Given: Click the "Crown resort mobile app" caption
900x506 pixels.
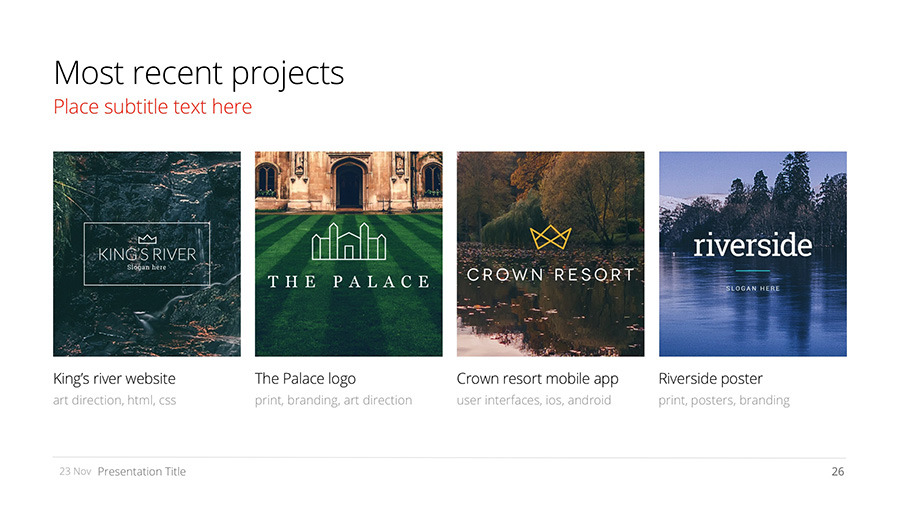Looking at the screenshot, I should [x=537, y=379].
